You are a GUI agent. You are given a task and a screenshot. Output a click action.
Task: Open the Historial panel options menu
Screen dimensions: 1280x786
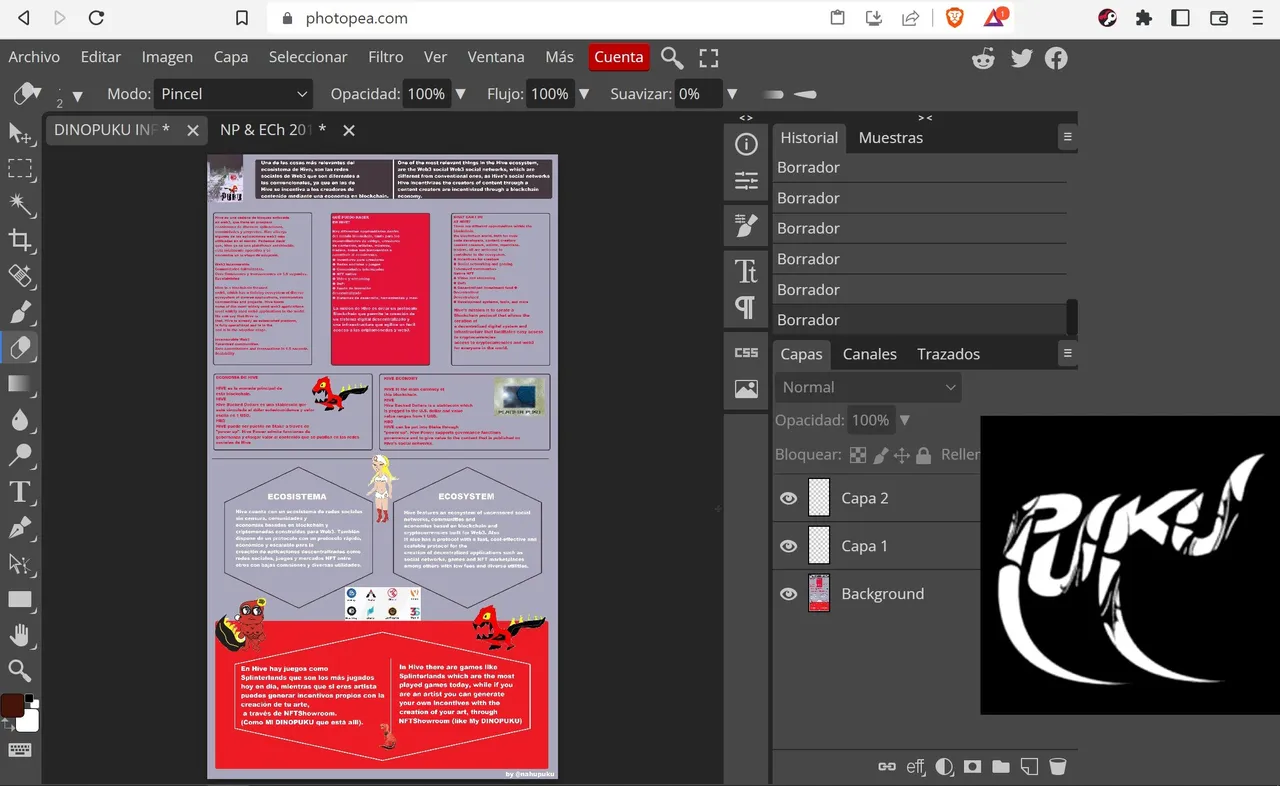(1067, 137)
